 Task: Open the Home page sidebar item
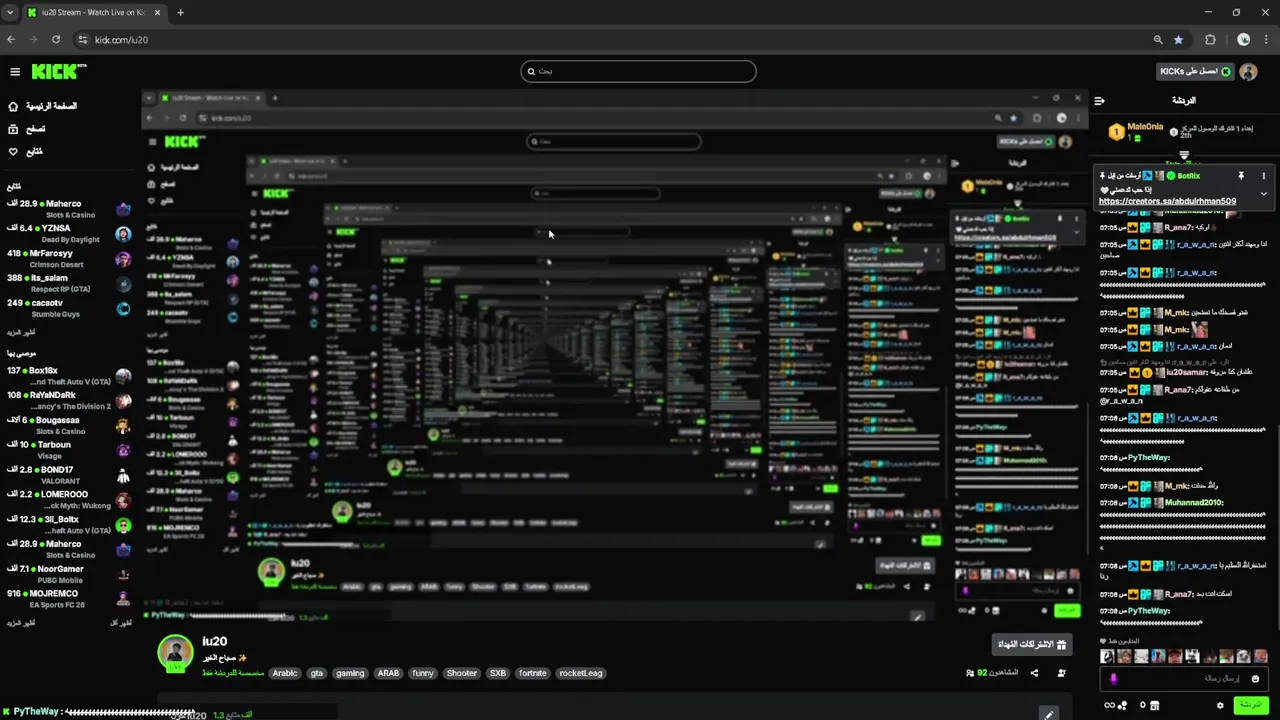click(43, 106)
